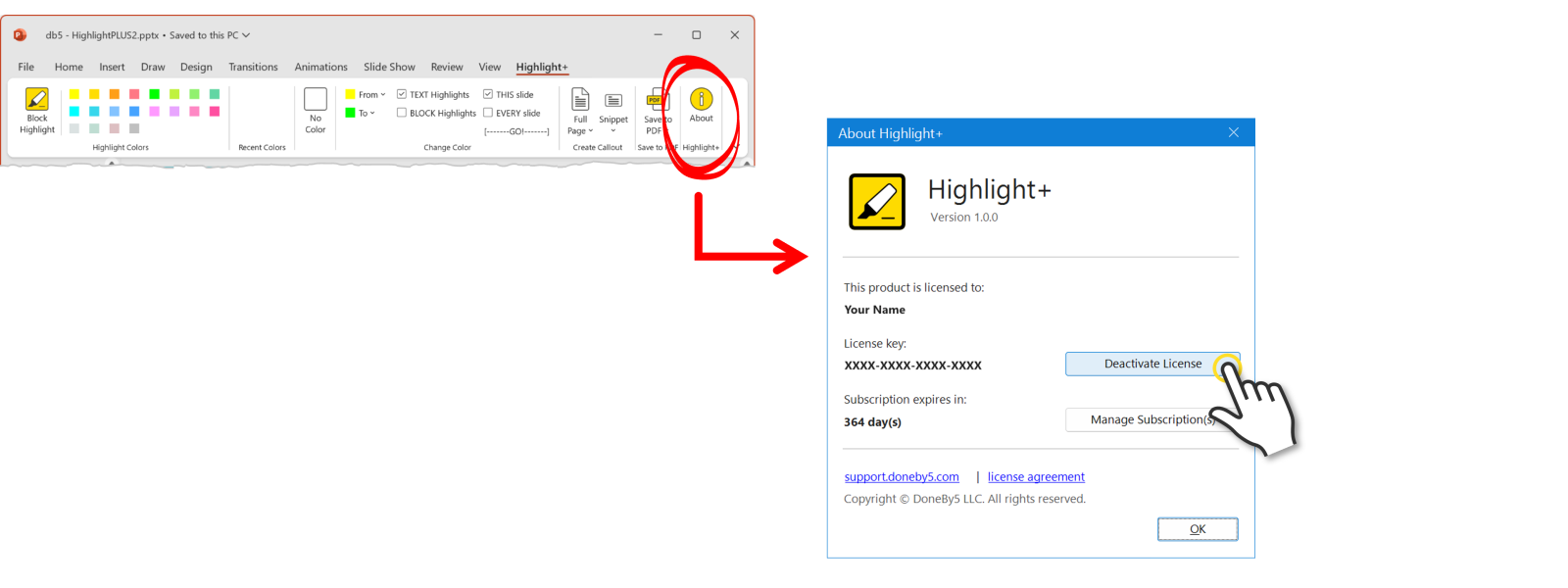Image resolution: width=1568 pixels, height=588 pixels.
Task: Open the About Highlight+ info icon
Action: (702, 99)
